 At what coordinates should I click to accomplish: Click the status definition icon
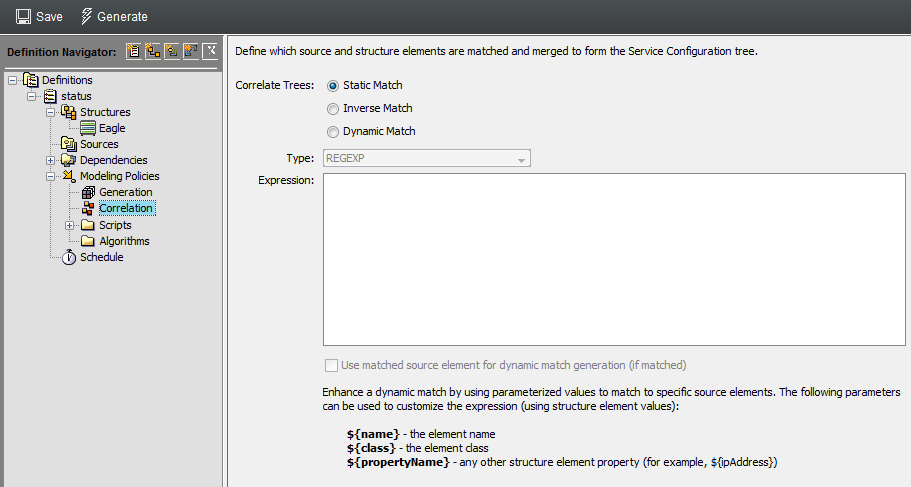click(x=51, y=96)
